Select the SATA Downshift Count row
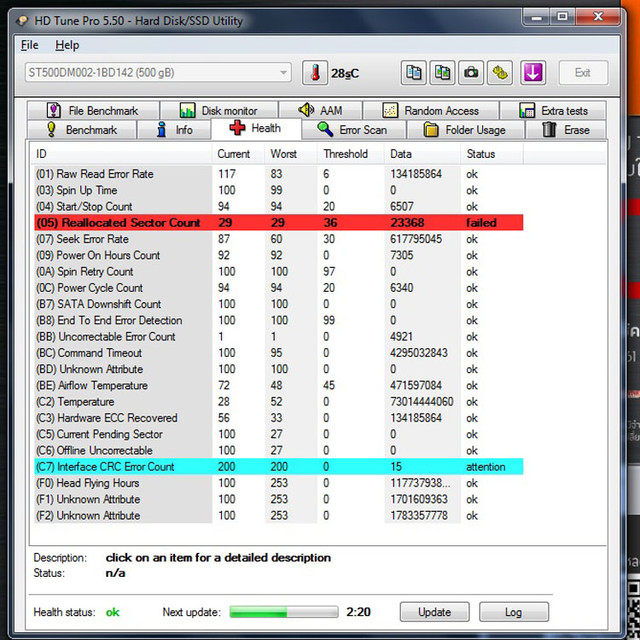 tap(279, 304)
